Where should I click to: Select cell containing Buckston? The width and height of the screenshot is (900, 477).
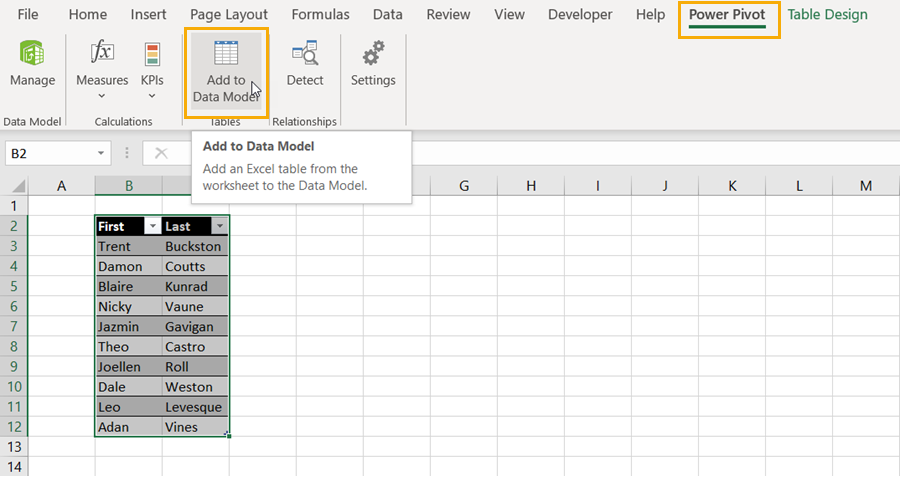(196, 246)
